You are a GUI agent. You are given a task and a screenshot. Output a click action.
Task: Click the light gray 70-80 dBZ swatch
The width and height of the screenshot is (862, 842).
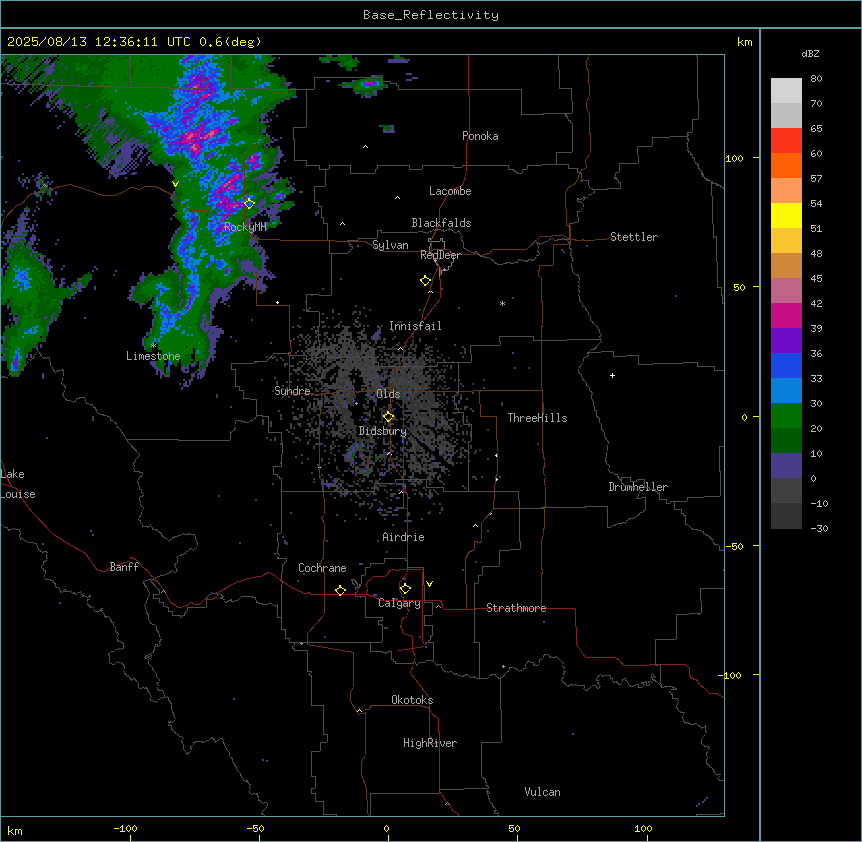[786, 91]
